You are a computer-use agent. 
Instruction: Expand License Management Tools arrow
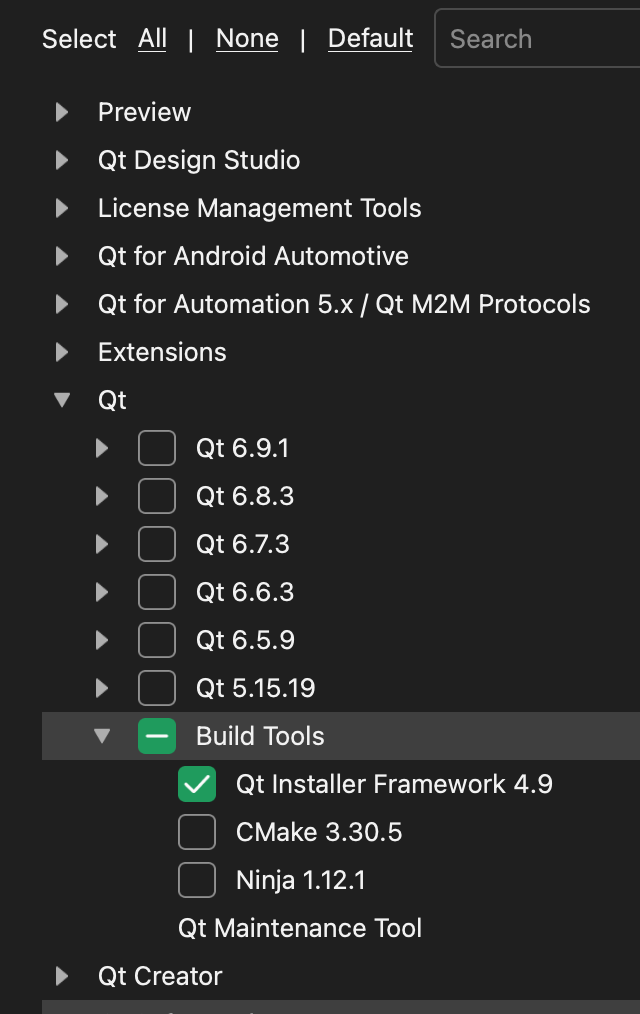(x=62, y=208)
